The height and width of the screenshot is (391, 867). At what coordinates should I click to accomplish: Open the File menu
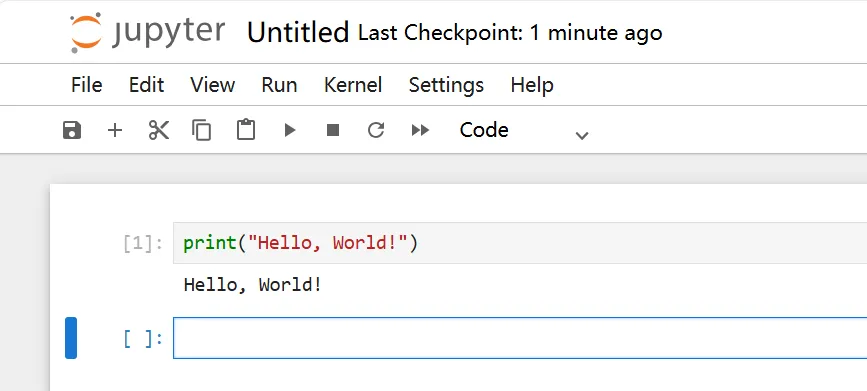click(87, 85)
